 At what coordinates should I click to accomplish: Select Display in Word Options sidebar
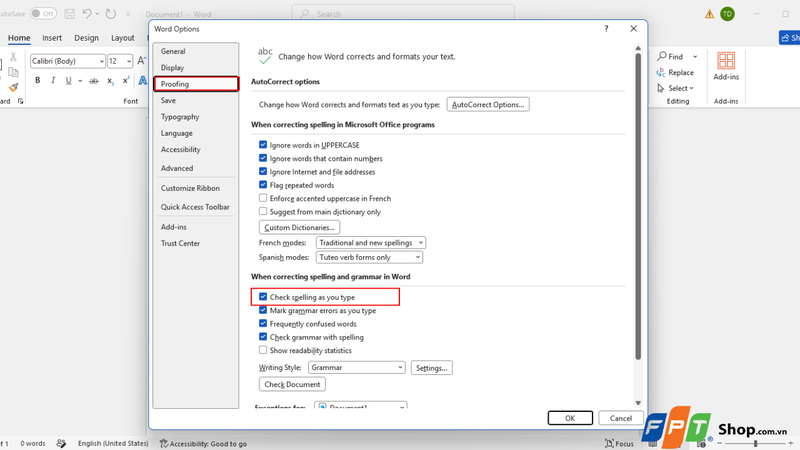click(196, 67)
